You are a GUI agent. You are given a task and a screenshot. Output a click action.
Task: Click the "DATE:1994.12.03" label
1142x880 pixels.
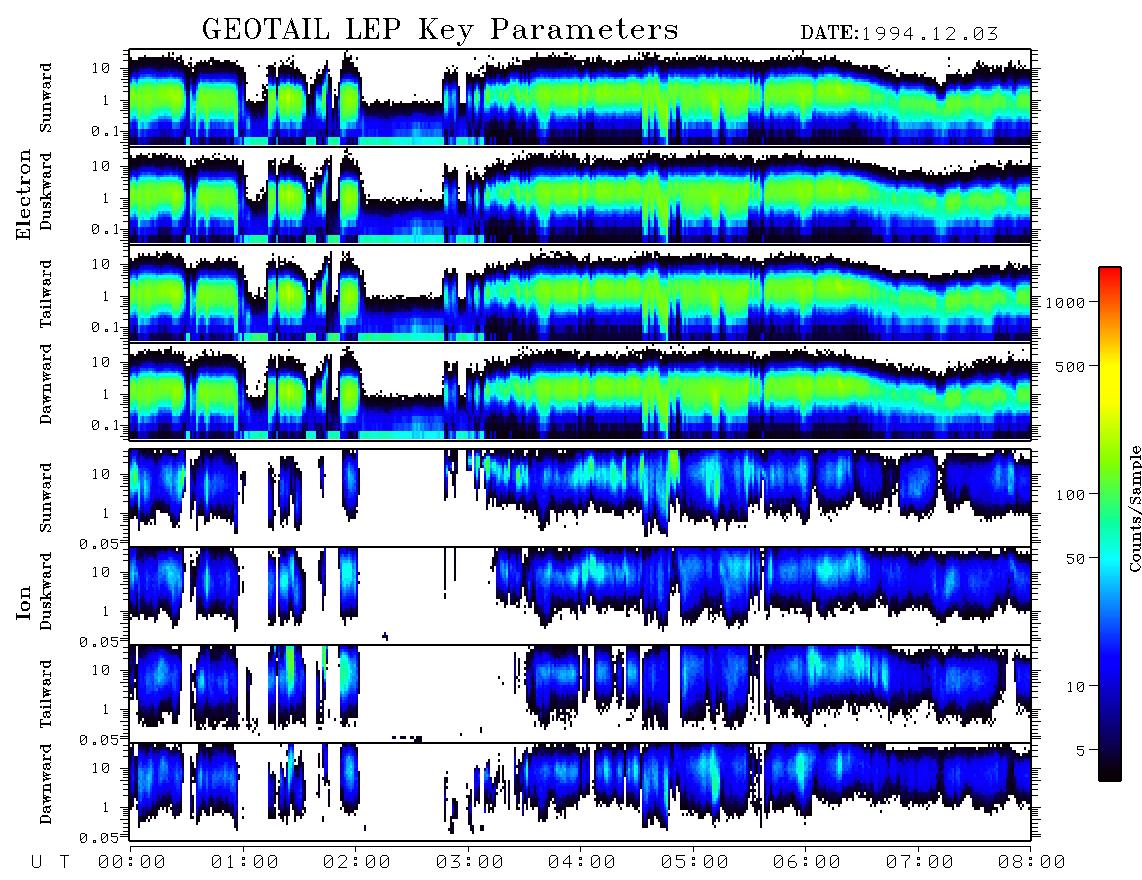pos(899,33)
